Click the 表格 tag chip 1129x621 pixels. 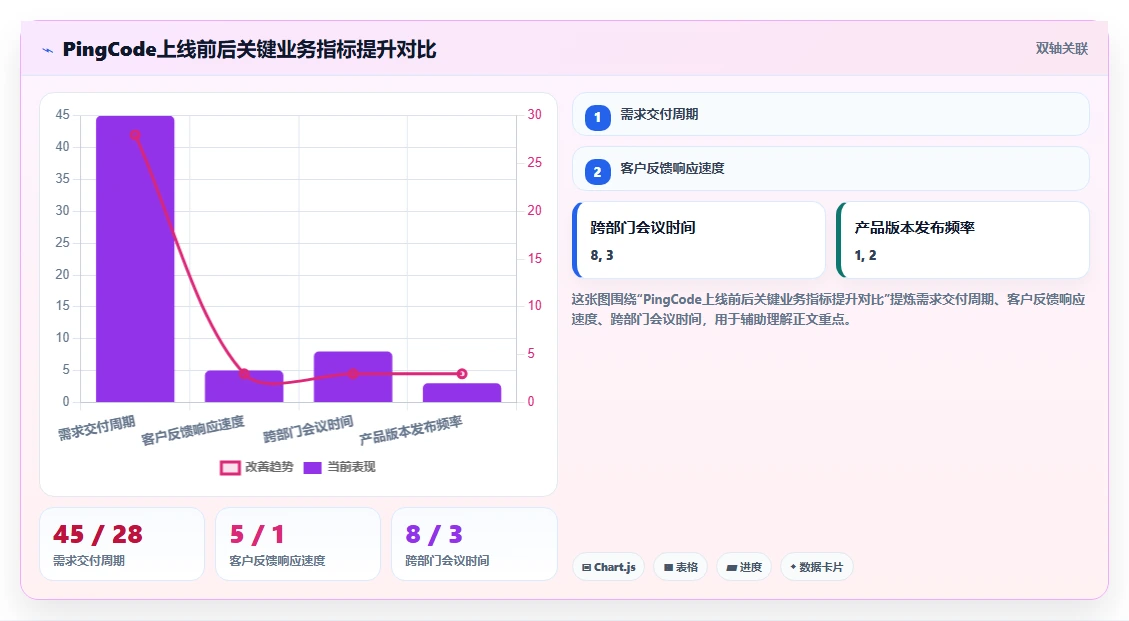680,567
